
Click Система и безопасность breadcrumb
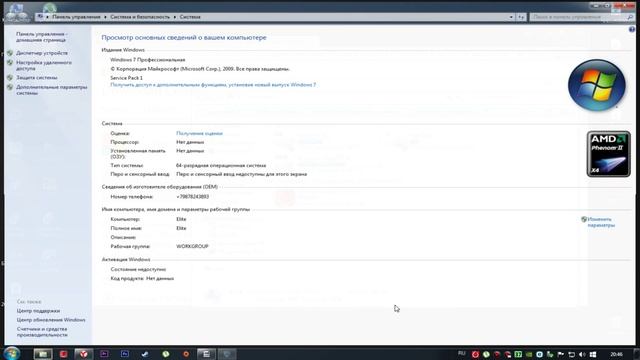pos(140,17)
